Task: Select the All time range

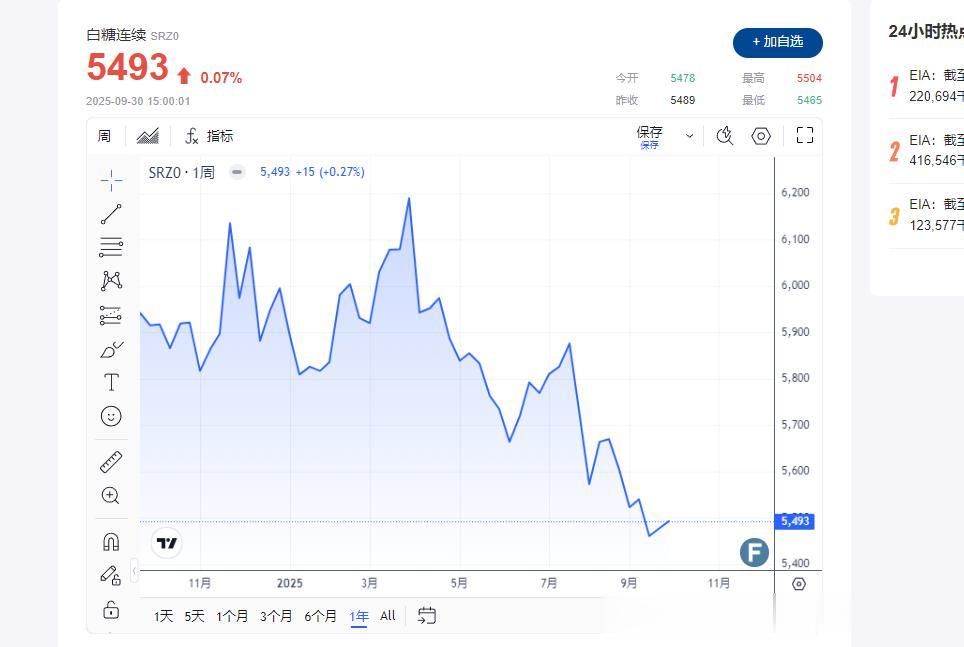Action: click(x=388, y=616)
